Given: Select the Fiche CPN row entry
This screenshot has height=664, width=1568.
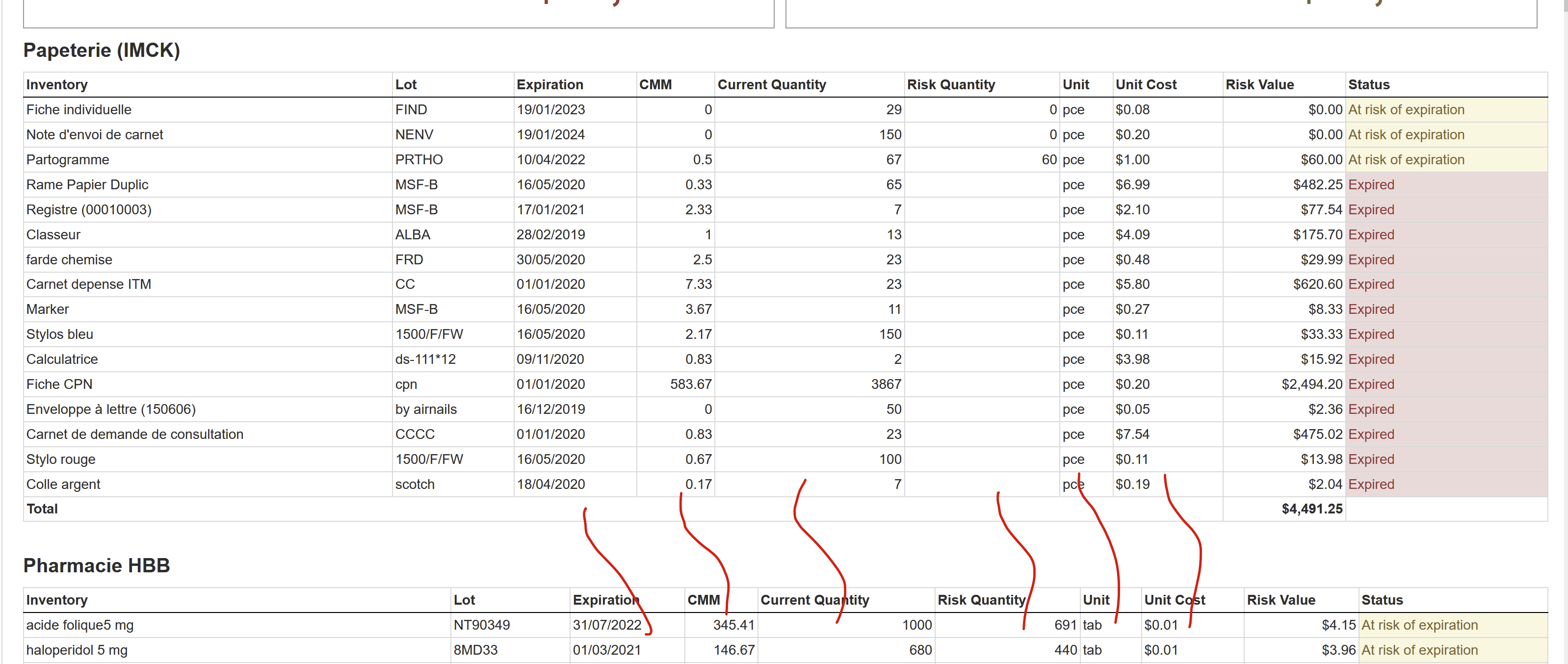Looking at the screenshot, I should [59, 384].
